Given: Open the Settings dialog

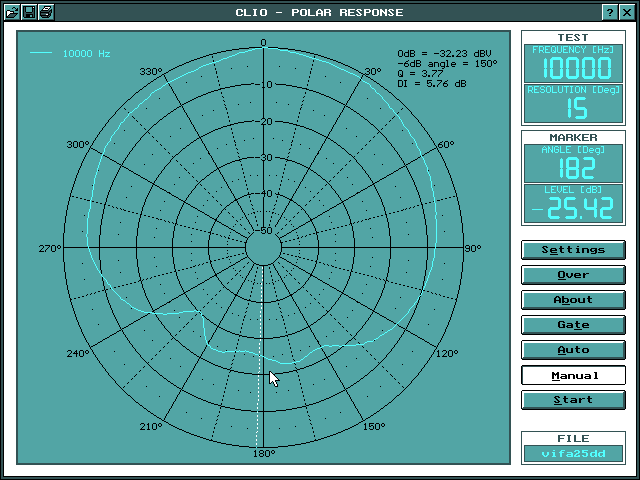Looking at the screenshot, I should [573, 250].
